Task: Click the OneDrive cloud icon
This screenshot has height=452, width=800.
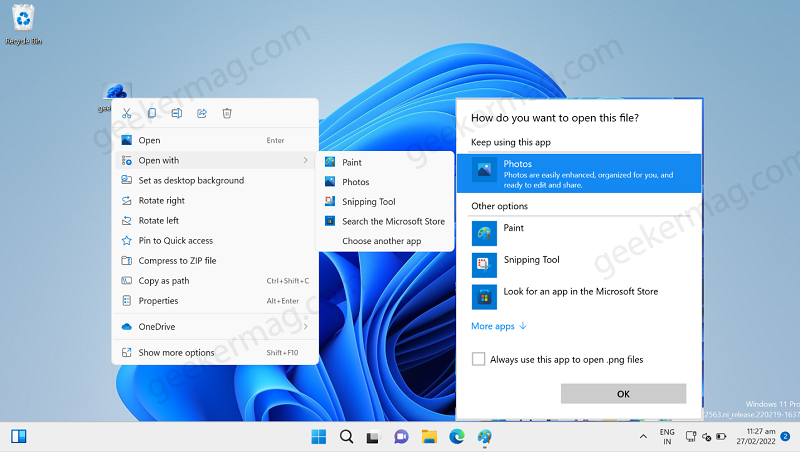Action: [x=127, y=327]
